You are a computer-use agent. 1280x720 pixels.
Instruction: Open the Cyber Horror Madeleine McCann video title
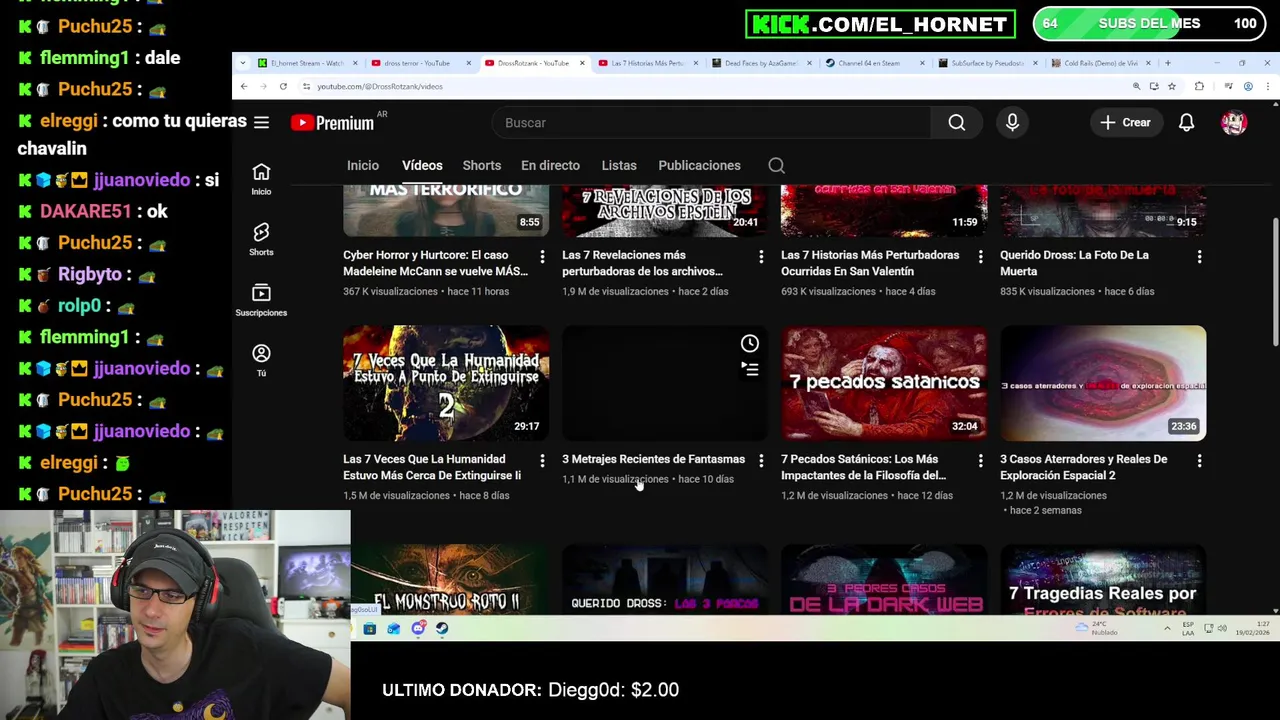[435, 263]
